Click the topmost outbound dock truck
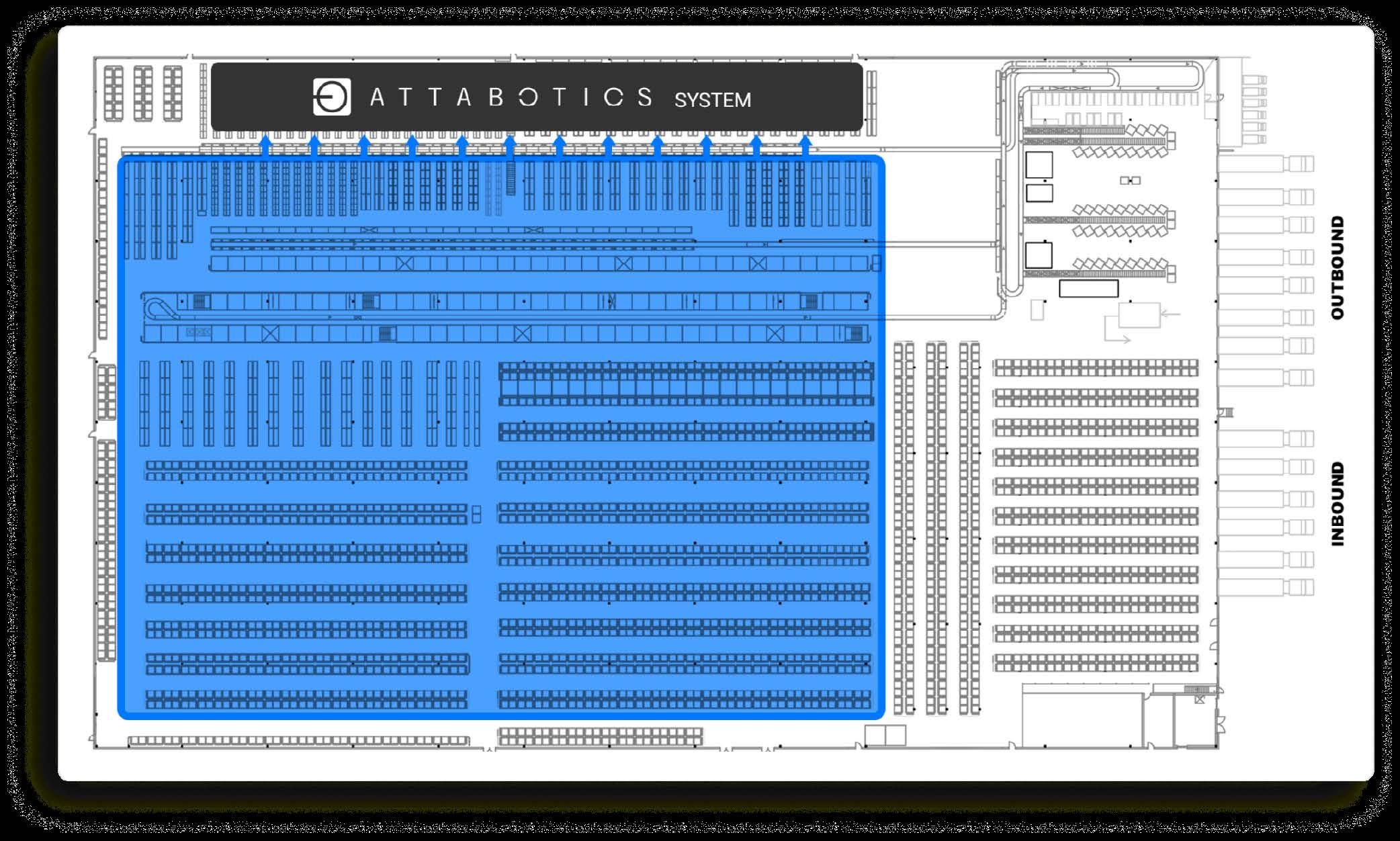The height and width of the screenshot is (841, 1400). 1267,163
